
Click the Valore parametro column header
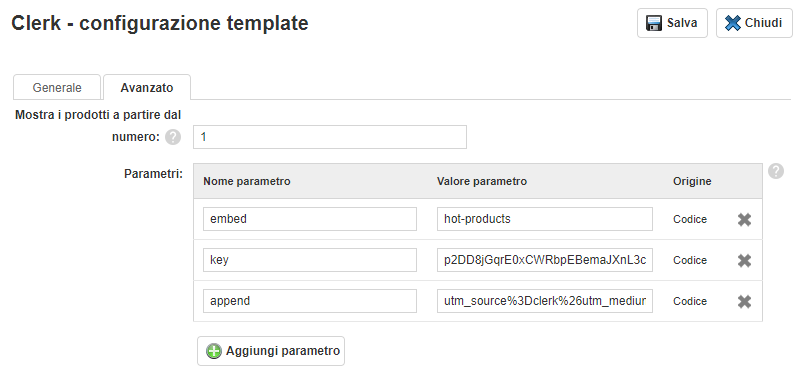click(x=482, y=181)
